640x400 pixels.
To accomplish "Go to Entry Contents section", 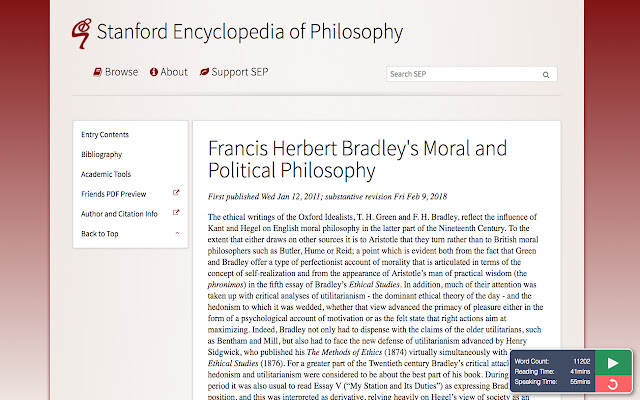I will (105, 135).
